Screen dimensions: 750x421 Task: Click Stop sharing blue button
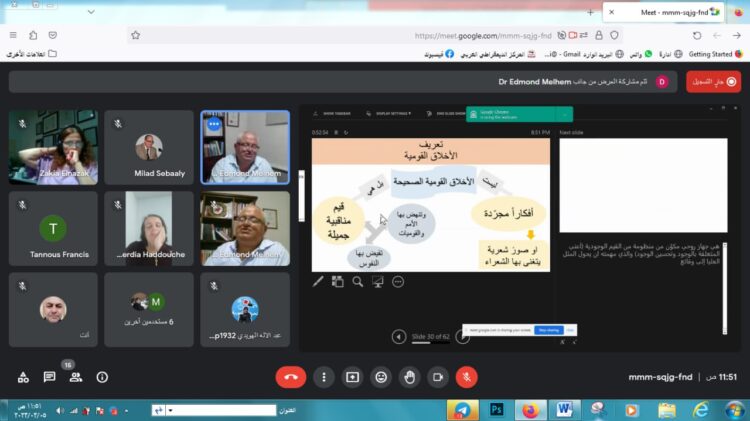tap(549, 330)
